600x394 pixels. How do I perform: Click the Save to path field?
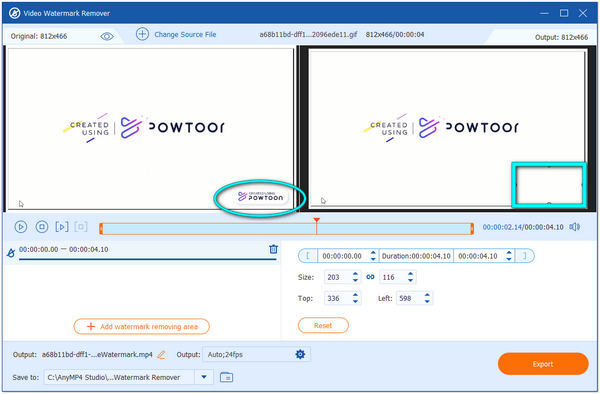[x=119, y=377]
